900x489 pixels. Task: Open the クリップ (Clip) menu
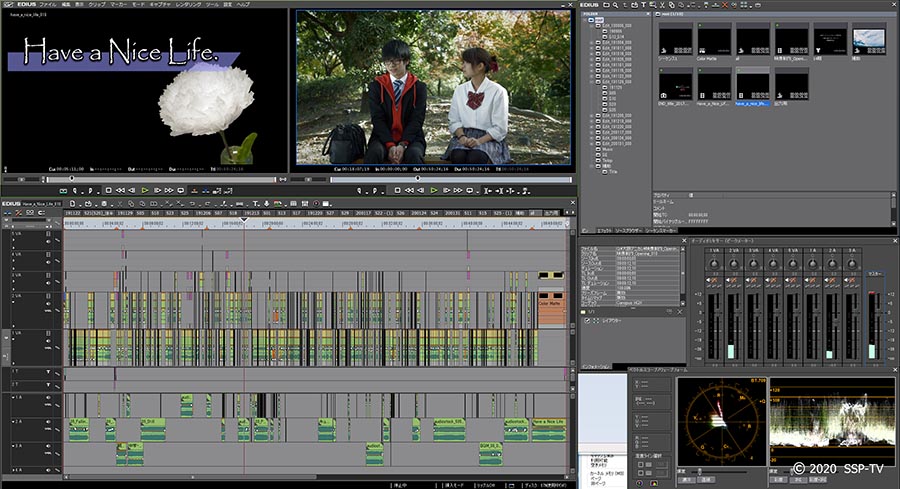(96, 4)
